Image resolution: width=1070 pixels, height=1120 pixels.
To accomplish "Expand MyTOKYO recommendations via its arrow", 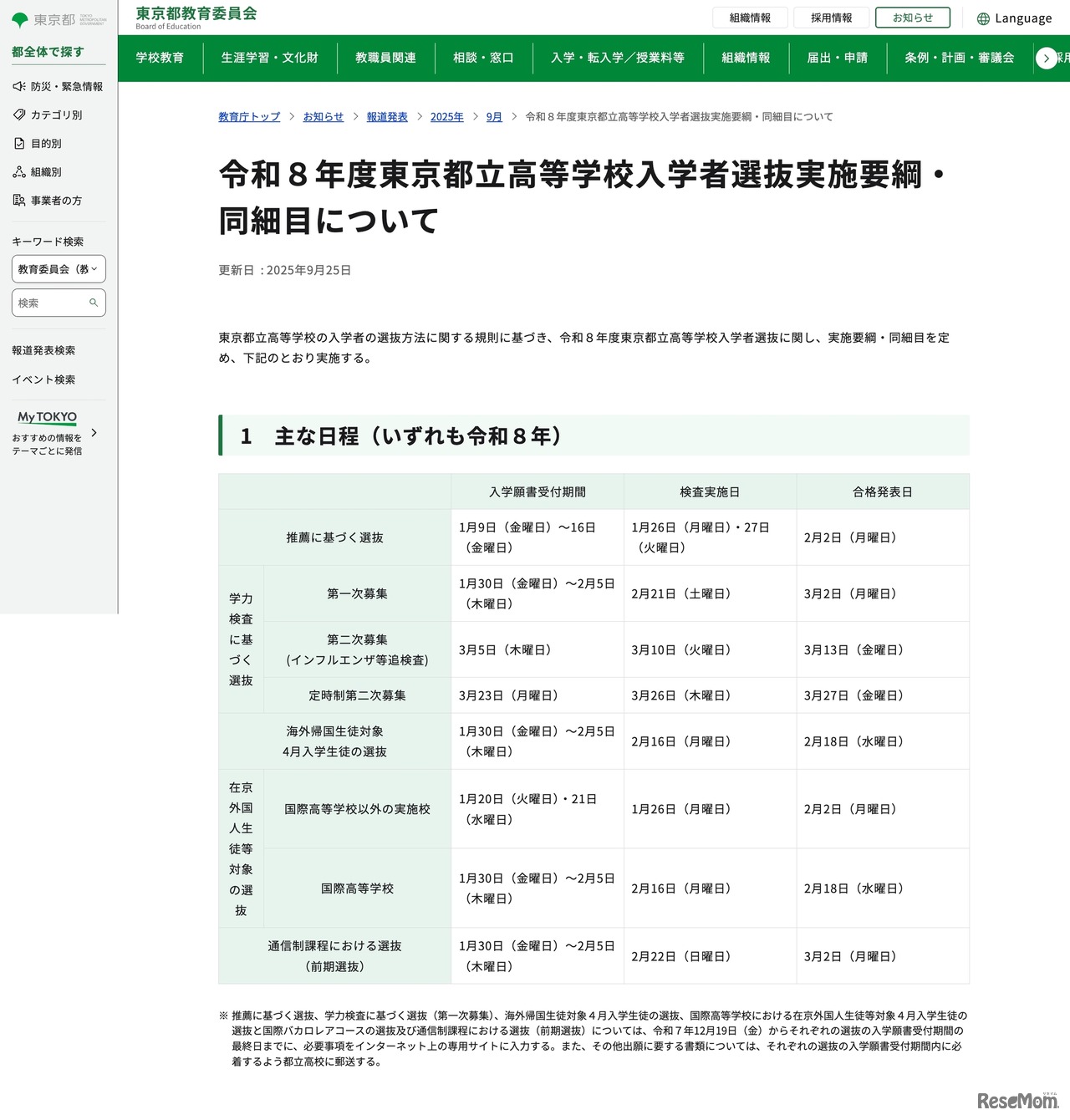I will tap(94, 433).
